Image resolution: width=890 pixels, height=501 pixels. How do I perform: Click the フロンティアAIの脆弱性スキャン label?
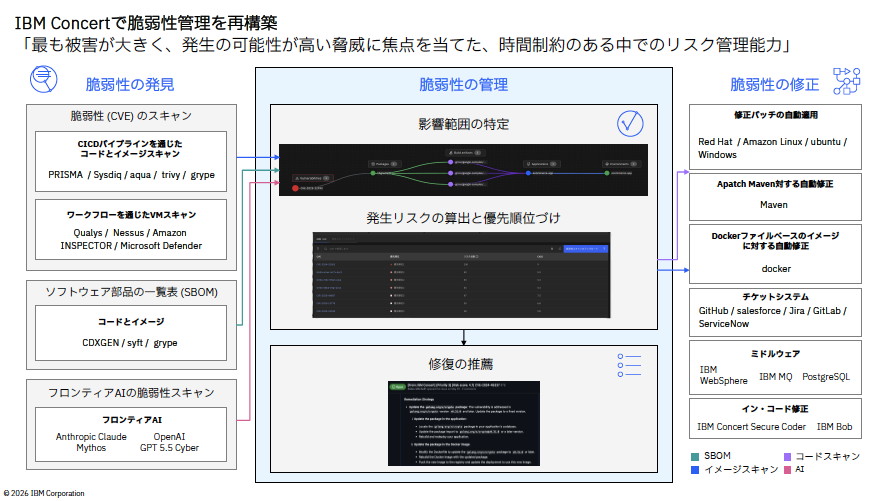click(131, 393)
